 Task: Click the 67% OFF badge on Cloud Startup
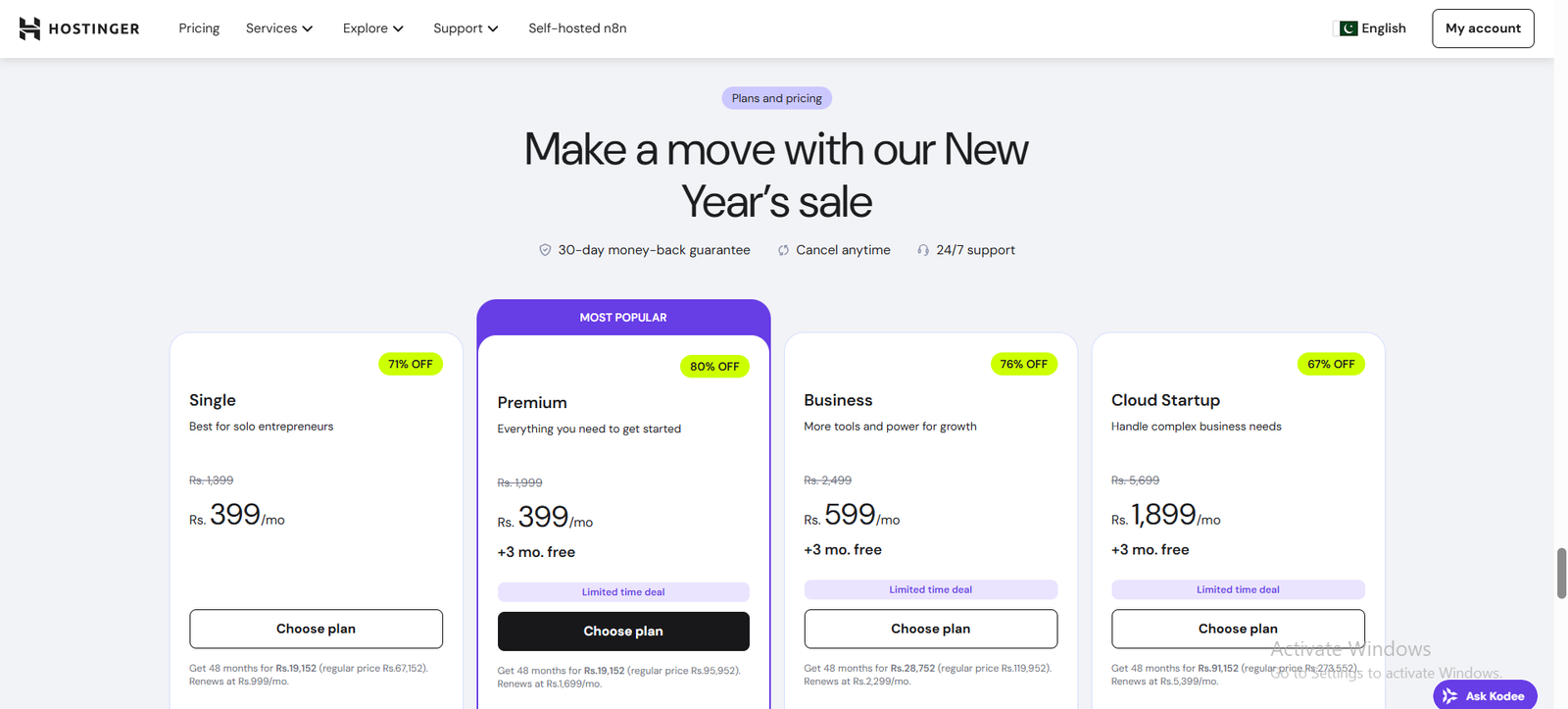tap(1330, 364)
